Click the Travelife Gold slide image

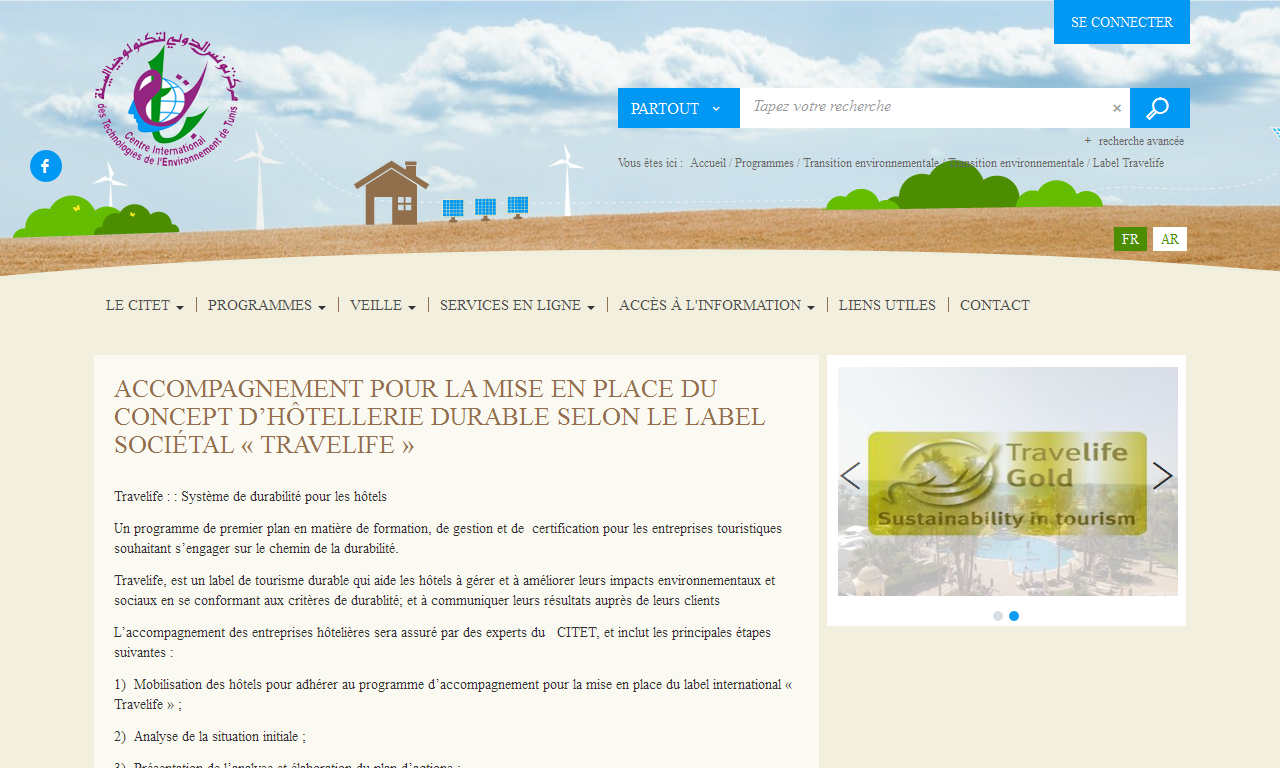point(1008,482)
